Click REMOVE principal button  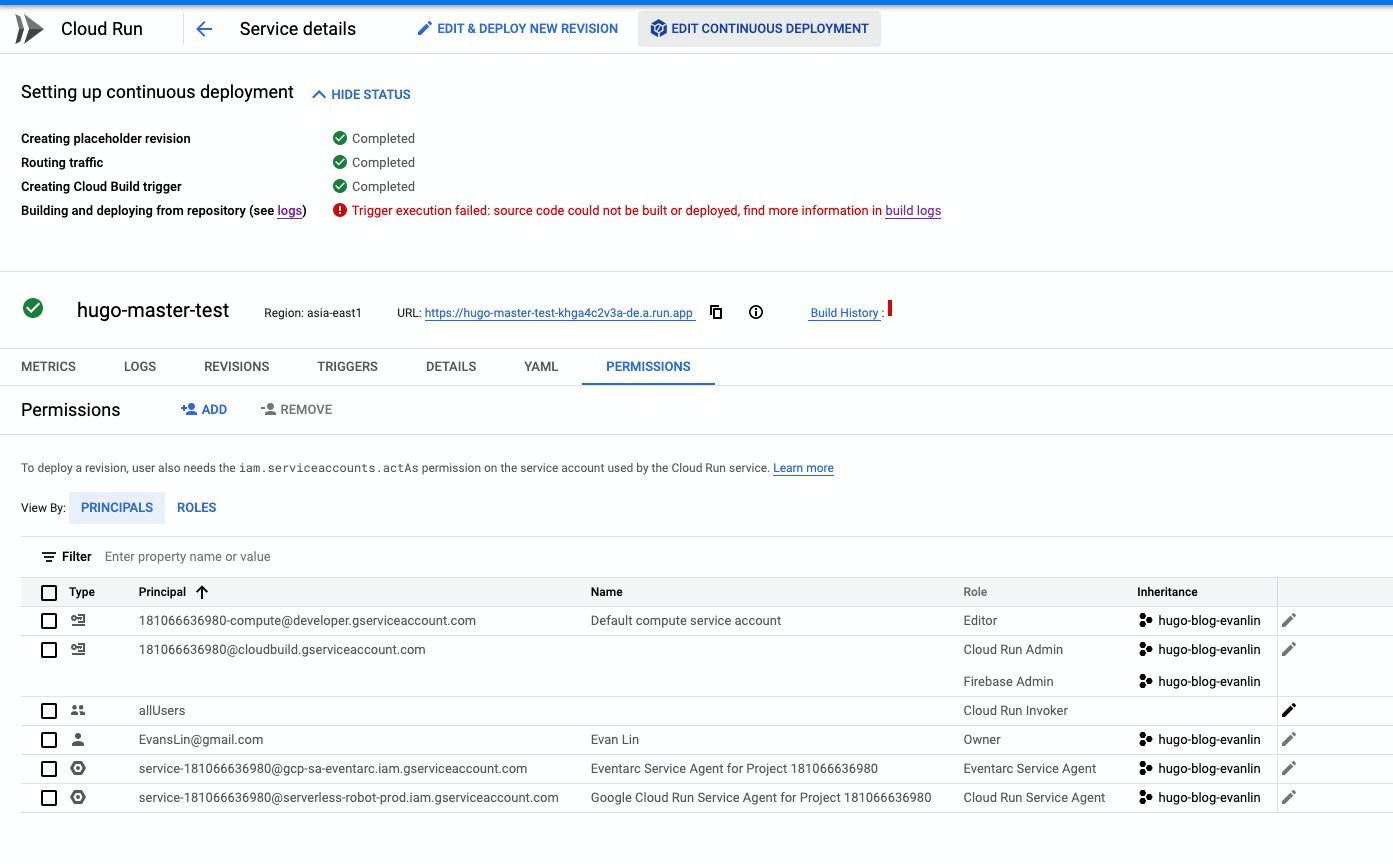point(296,410)
